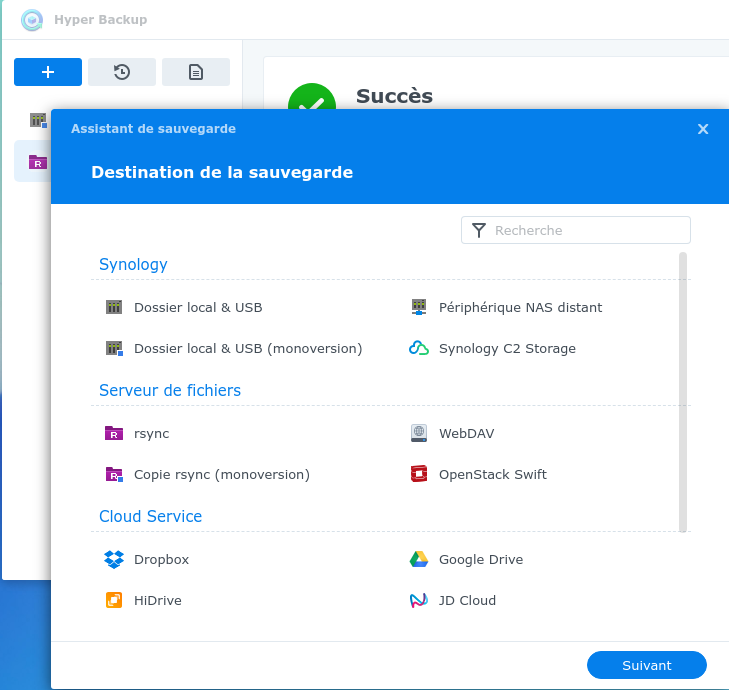Select the HiDrive icon

point(114,600)
